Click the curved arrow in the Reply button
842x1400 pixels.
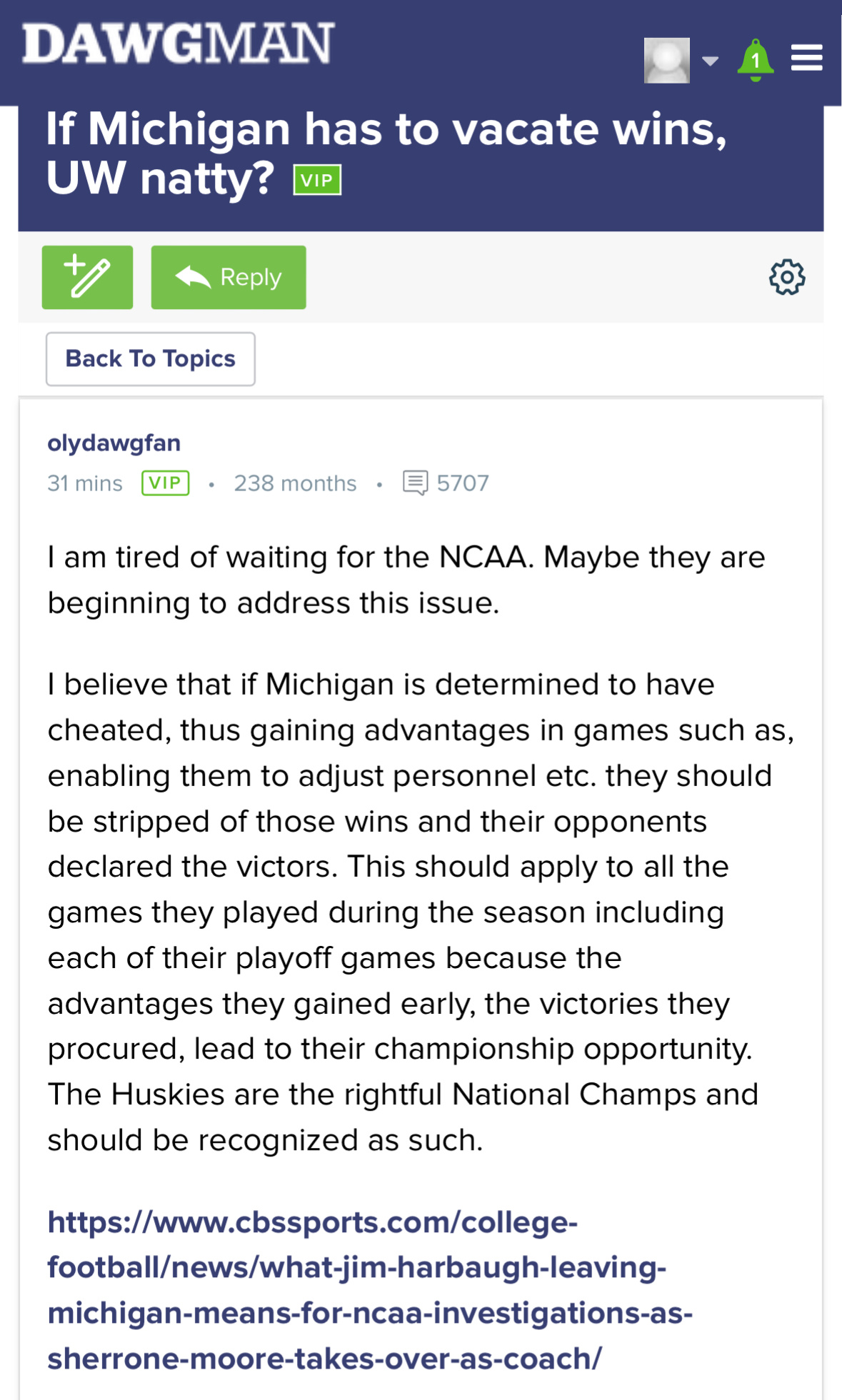pos(193,277)
